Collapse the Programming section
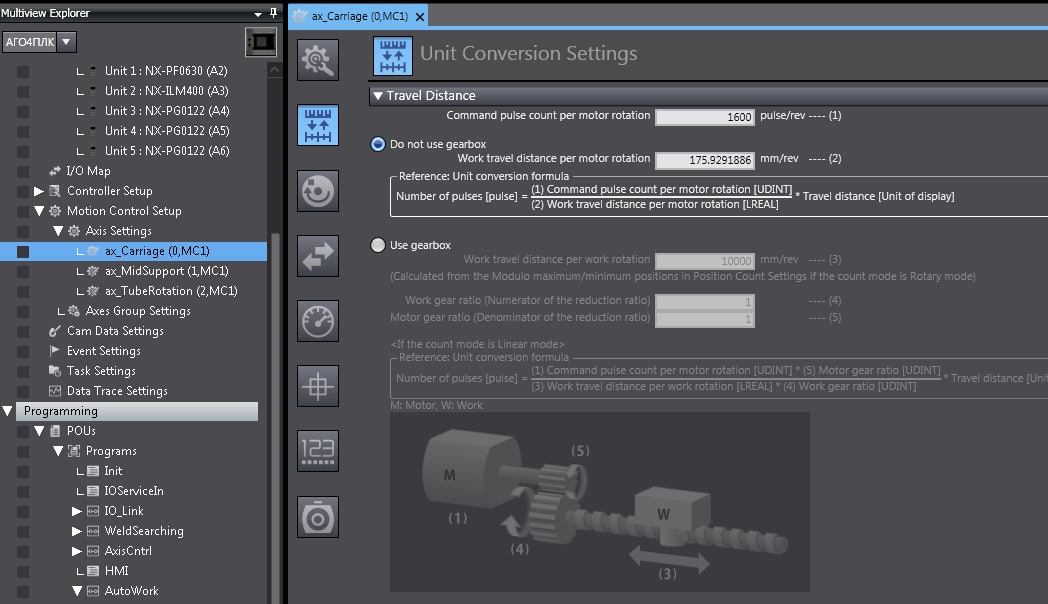 (7, 411)
